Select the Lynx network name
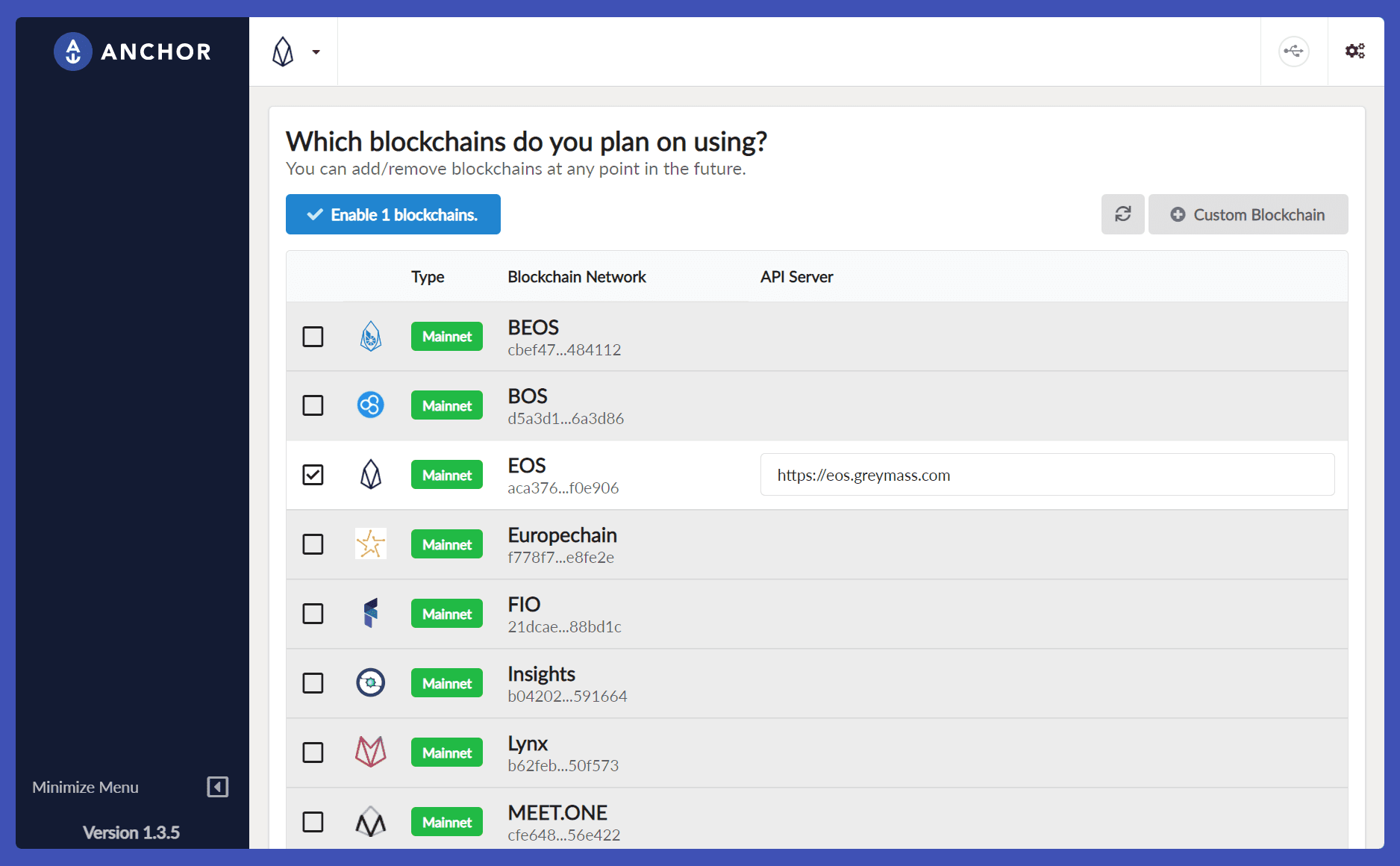 [x=528, y=744]
